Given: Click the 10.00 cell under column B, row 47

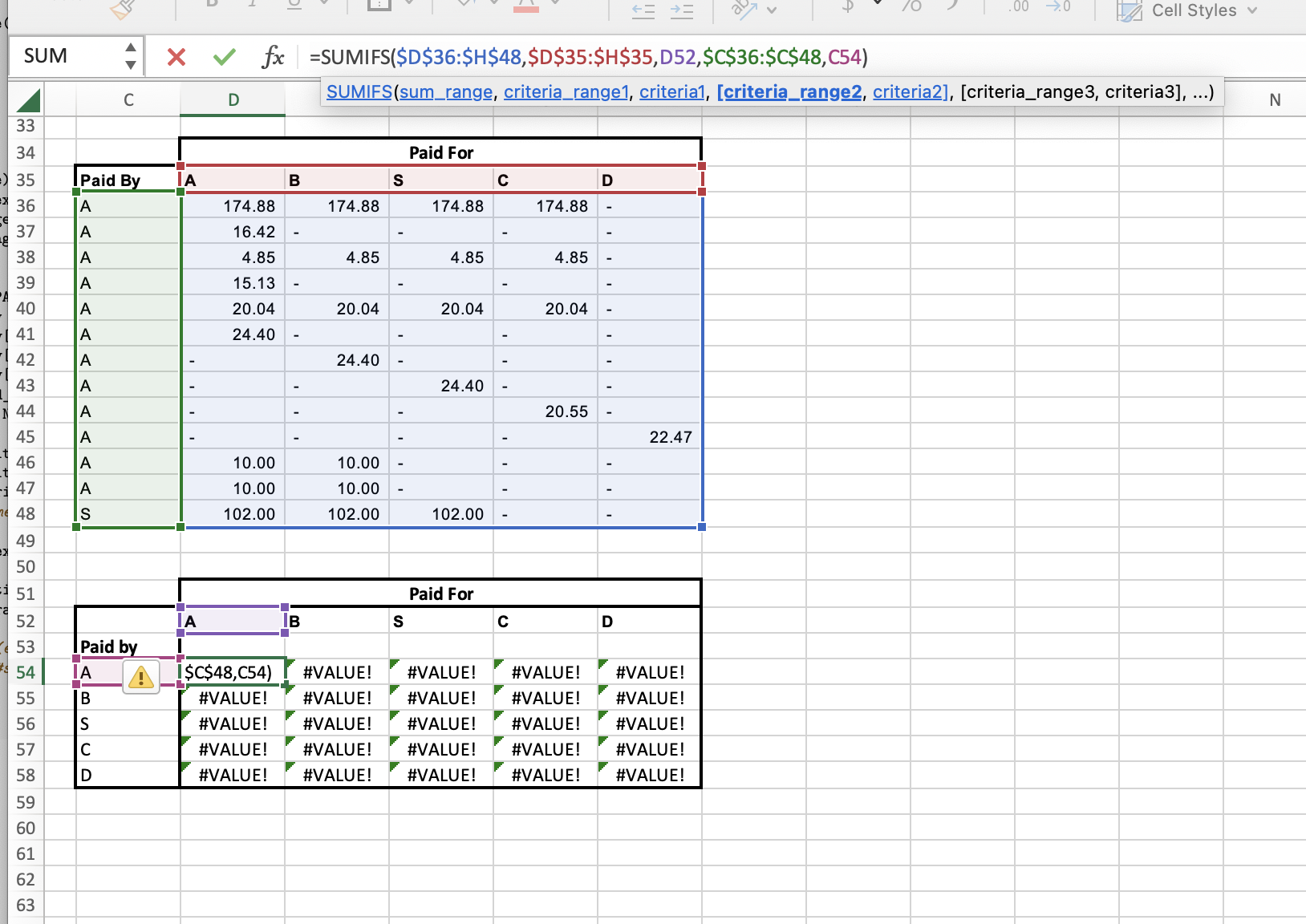Looking at the screenshot, I should [337, 488].
